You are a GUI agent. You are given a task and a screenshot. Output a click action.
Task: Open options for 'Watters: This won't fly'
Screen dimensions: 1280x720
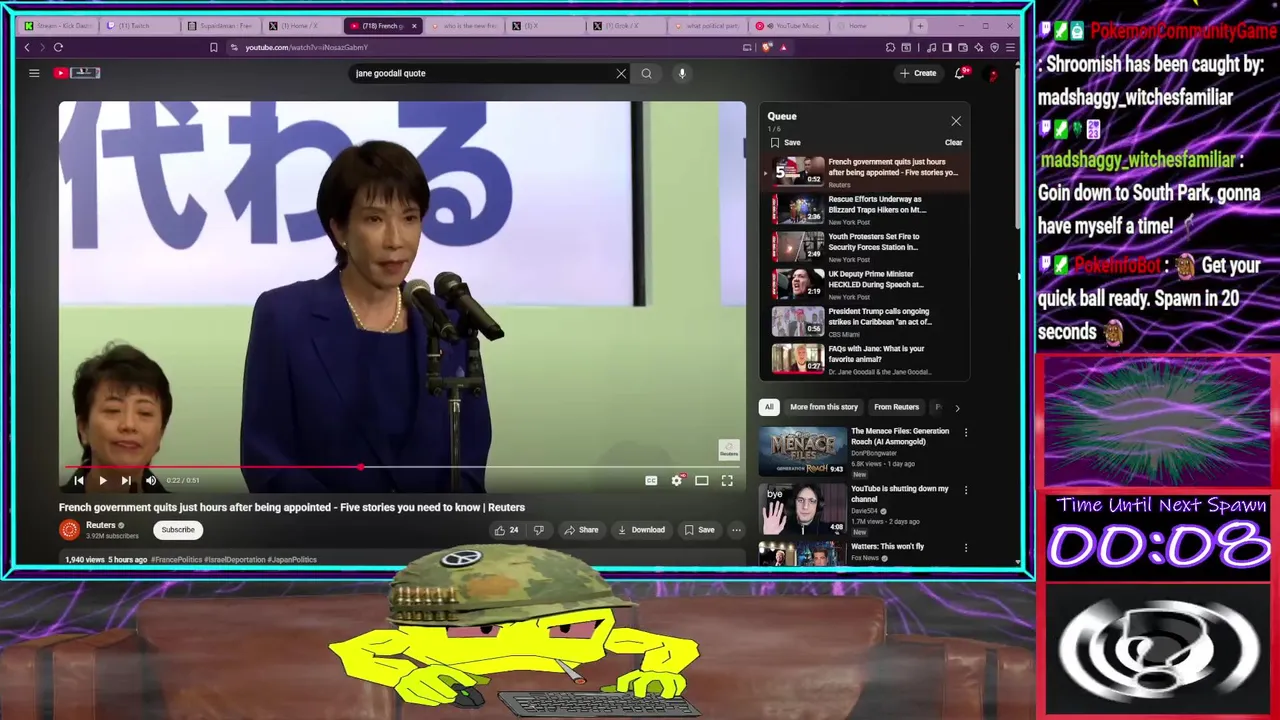(966, 548)
